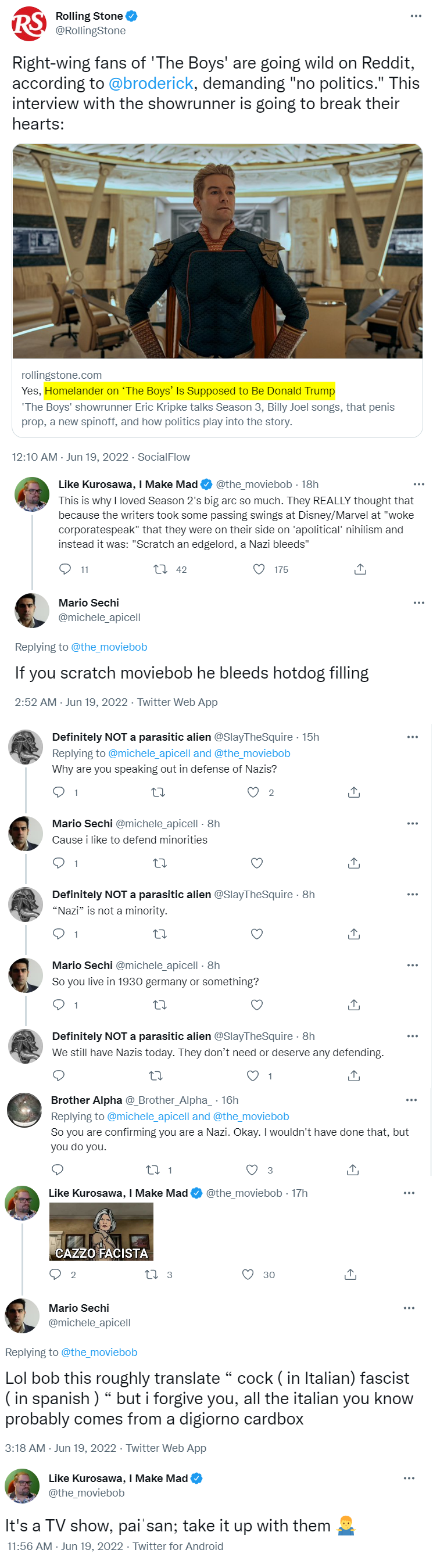Click the rollingstone.com article headline
Screen dimensions: 433x1568
pos(189,391)
